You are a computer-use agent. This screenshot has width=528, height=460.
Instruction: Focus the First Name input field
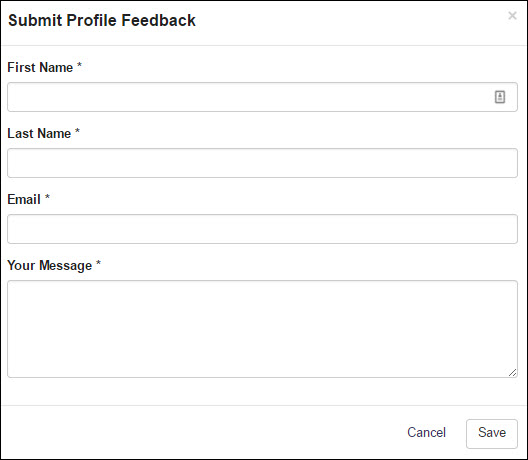[x=262, y=97]
